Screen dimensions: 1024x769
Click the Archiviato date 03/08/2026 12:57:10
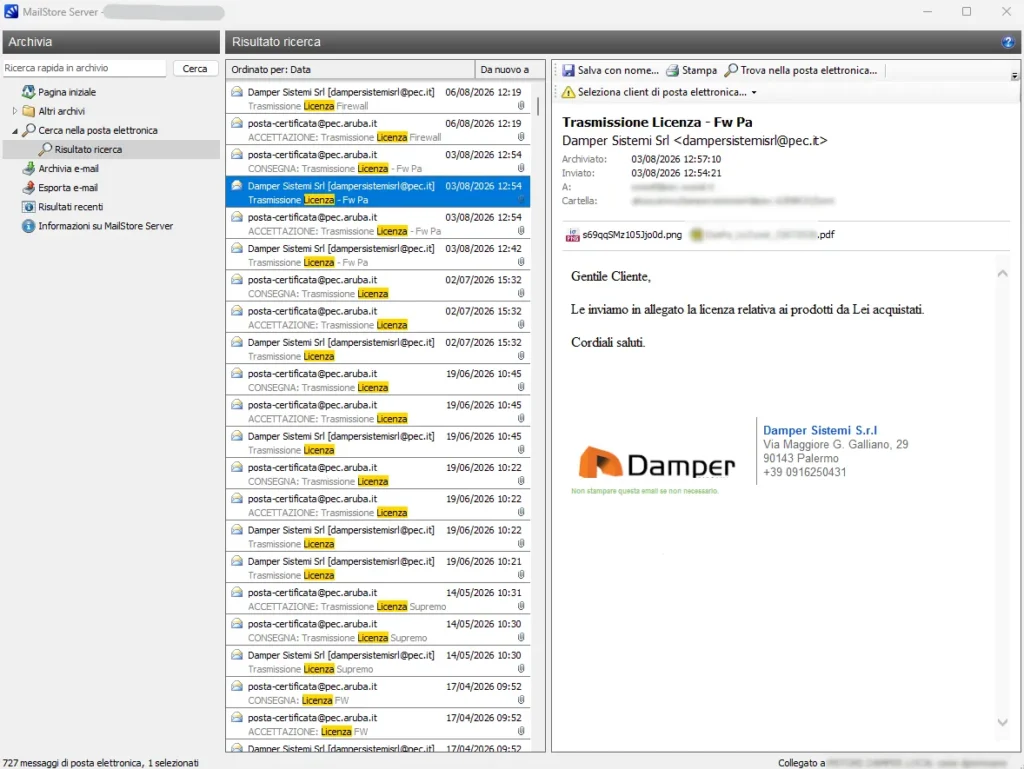[676, 159]
